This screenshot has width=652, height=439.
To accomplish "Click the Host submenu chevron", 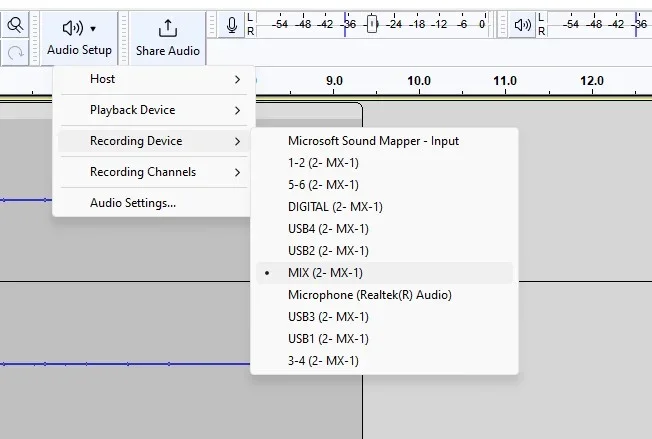I will 237,79.
